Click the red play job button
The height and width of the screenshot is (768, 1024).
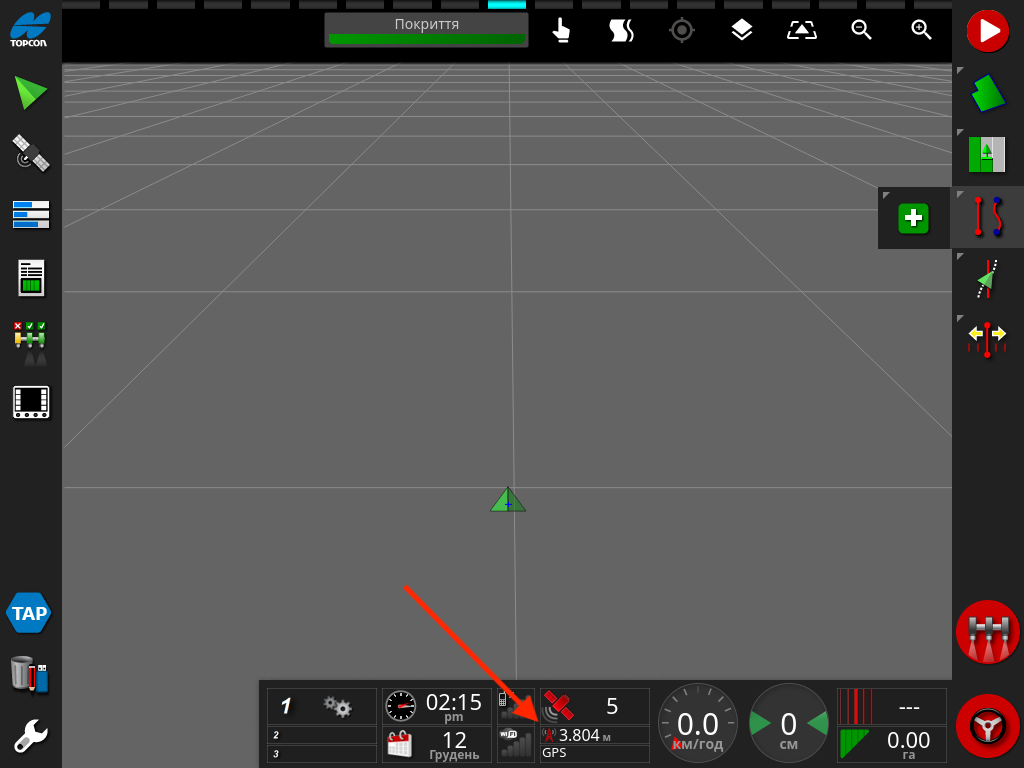point(988,31)
